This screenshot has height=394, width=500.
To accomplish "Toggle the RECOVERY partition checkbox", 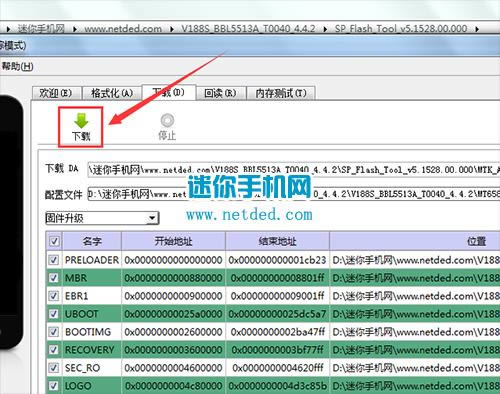I will pos(54,350).
